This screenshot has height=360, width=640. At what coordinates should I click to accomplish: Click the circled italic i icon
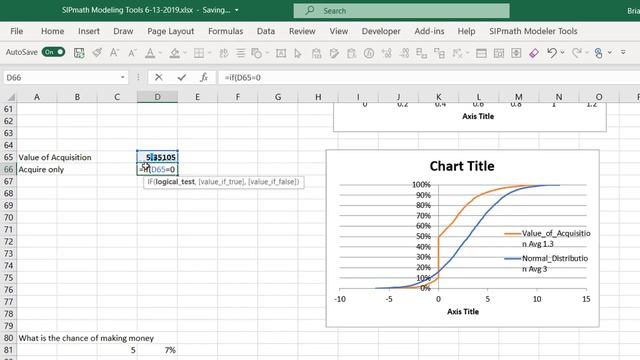369,53
